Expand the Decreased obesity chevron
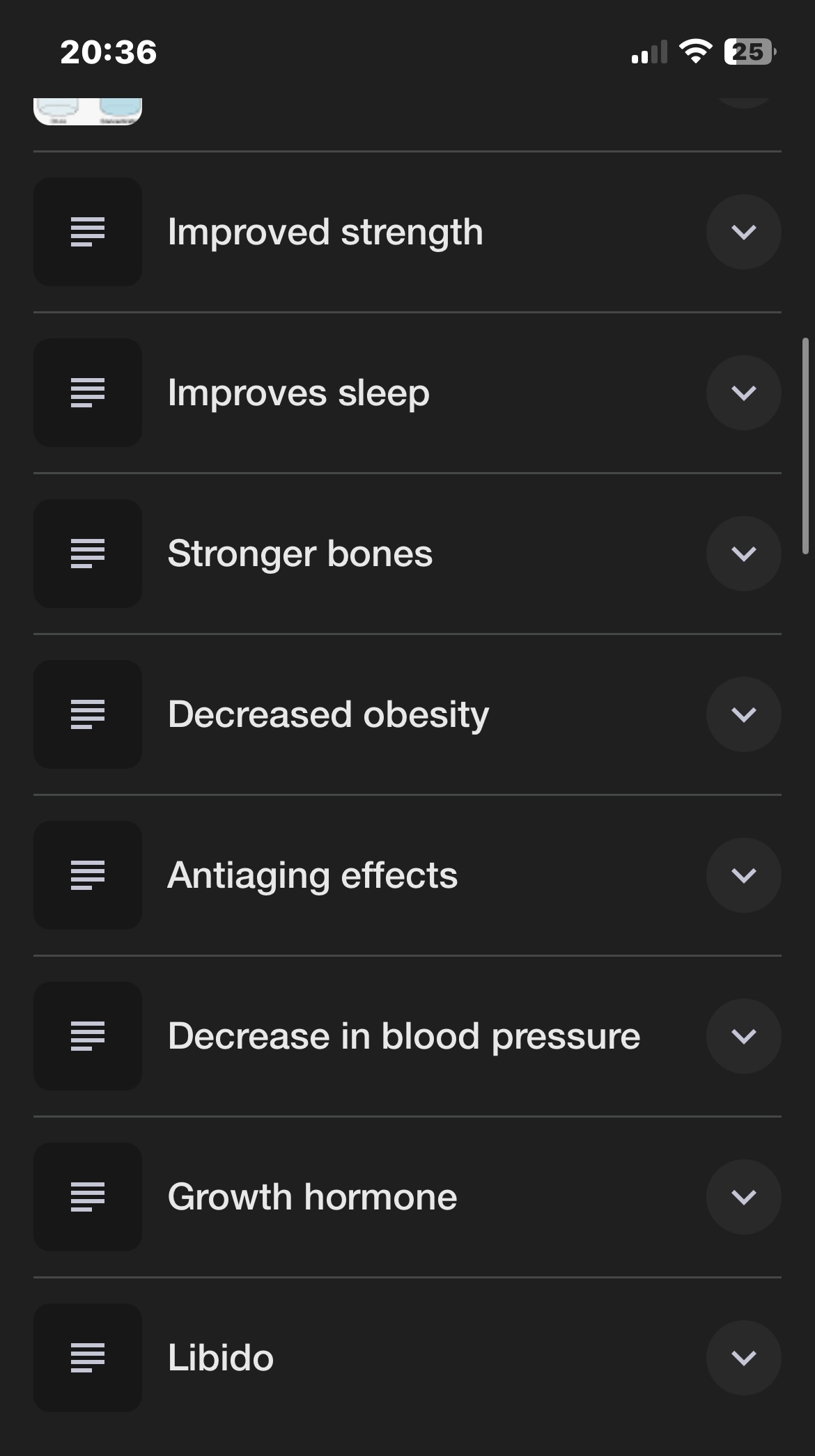The width and height of the screenshot is (815, 1456). [744, 714]
